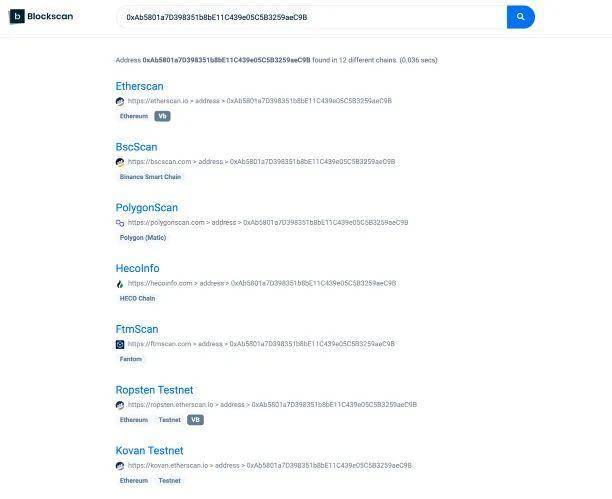
Task: Click the Binance Smart Chain tag
Action: click(x=150, y=177)
